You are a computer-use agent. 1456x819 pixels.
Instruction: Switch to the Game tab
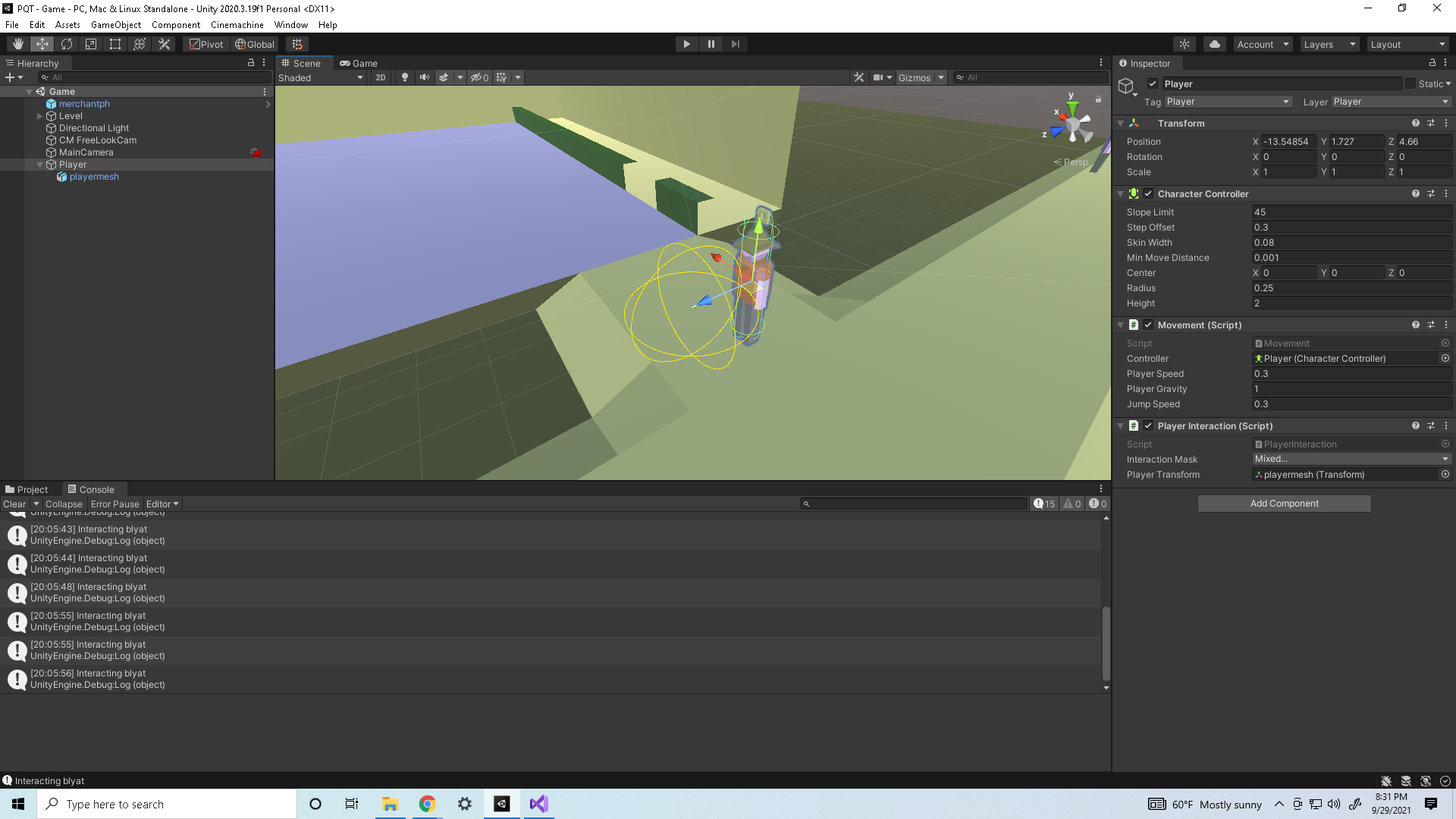pos(359,63)
